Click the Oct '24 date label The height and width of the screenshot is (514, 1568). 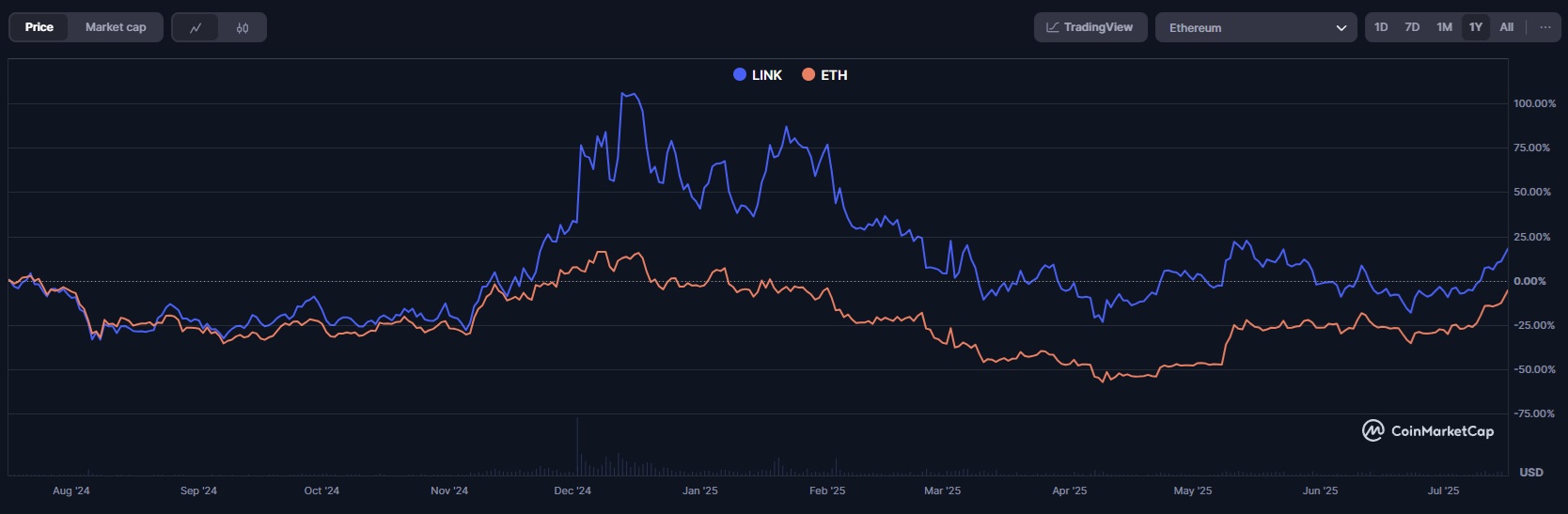(x=321, y=491)
